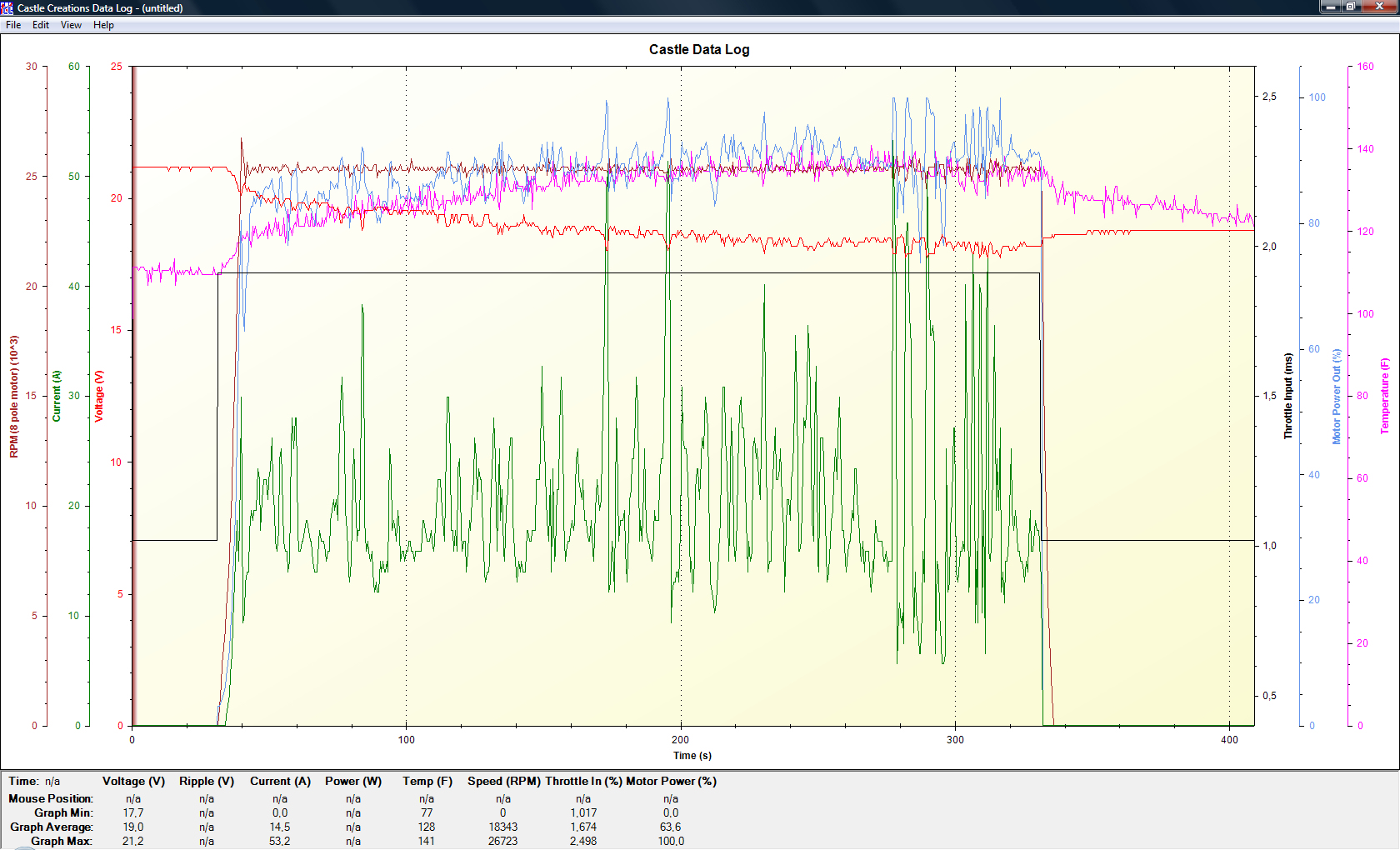This screenshot has height=850, width=1400.
Task: Click the Graph Average temperature value 128
Action: [427, 827]
